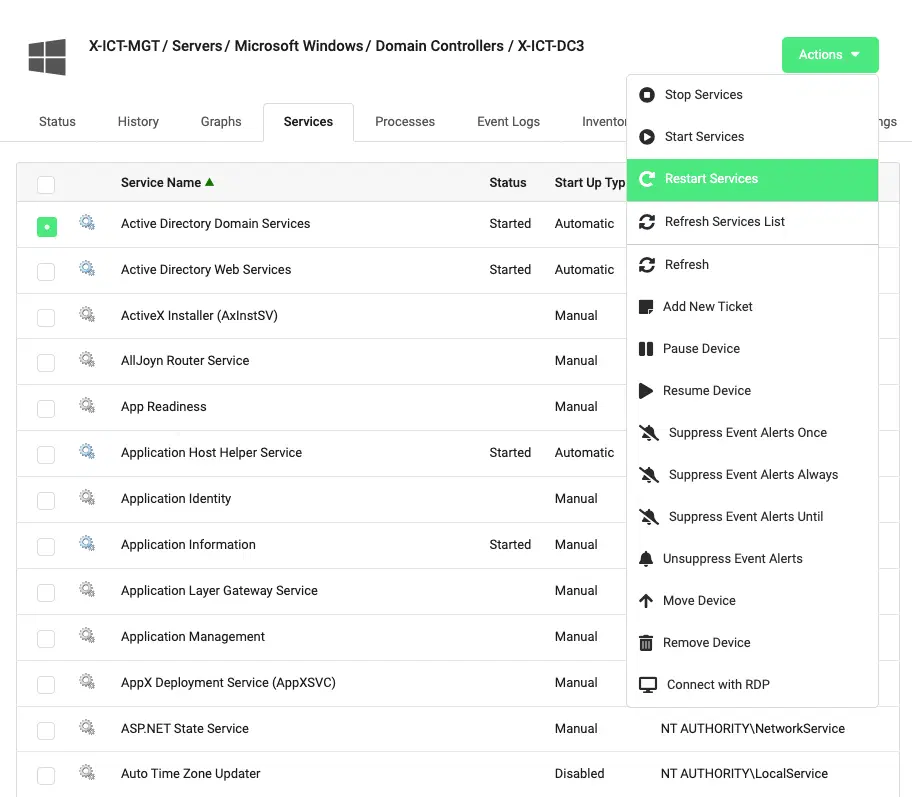Image resolution: width=912 pixels, height=797 pixels.
Task: Click the Restart Services circular arrow icon
Action: 647,179
